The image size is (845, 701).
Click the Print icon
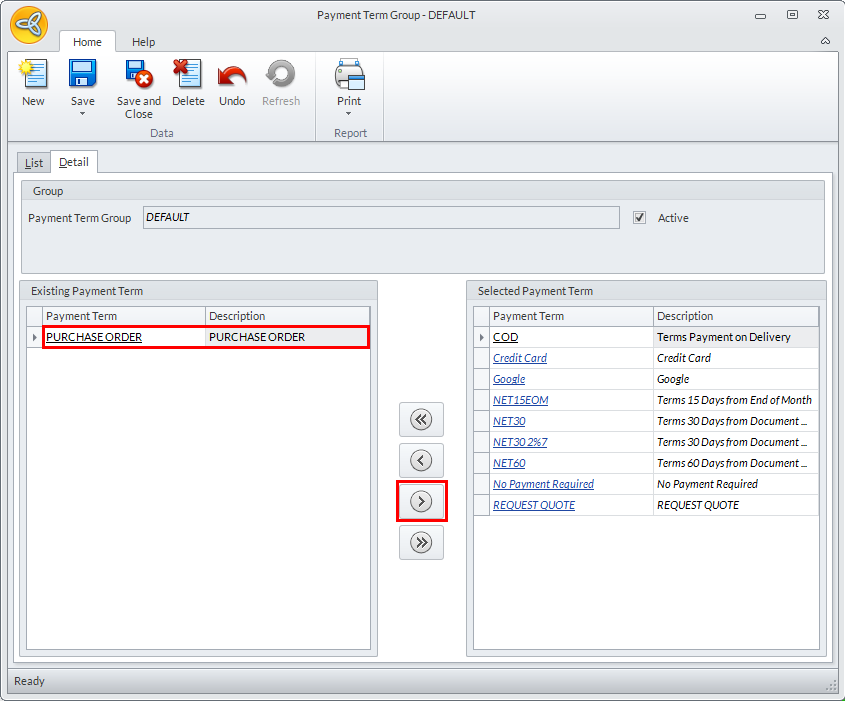(349, 75)
